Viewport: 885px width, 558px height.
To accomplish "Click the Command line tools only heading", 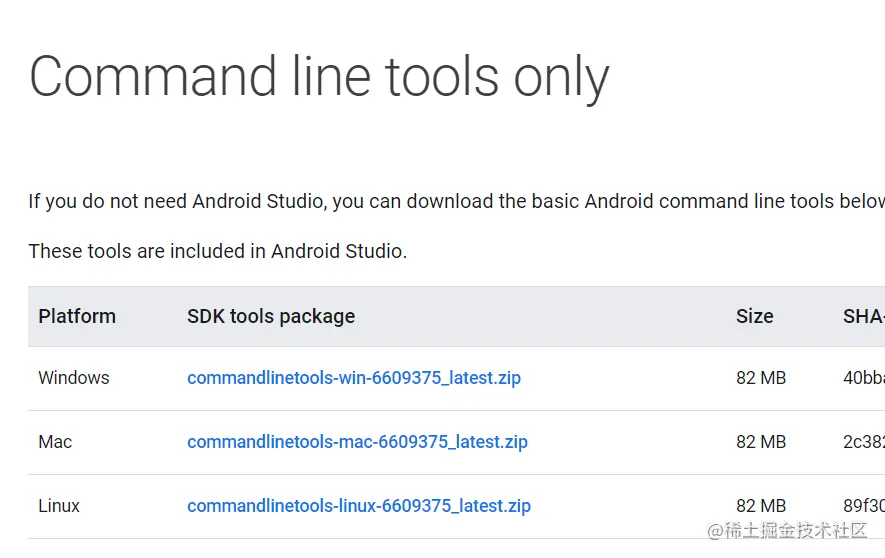I will [x=319, y=77].
